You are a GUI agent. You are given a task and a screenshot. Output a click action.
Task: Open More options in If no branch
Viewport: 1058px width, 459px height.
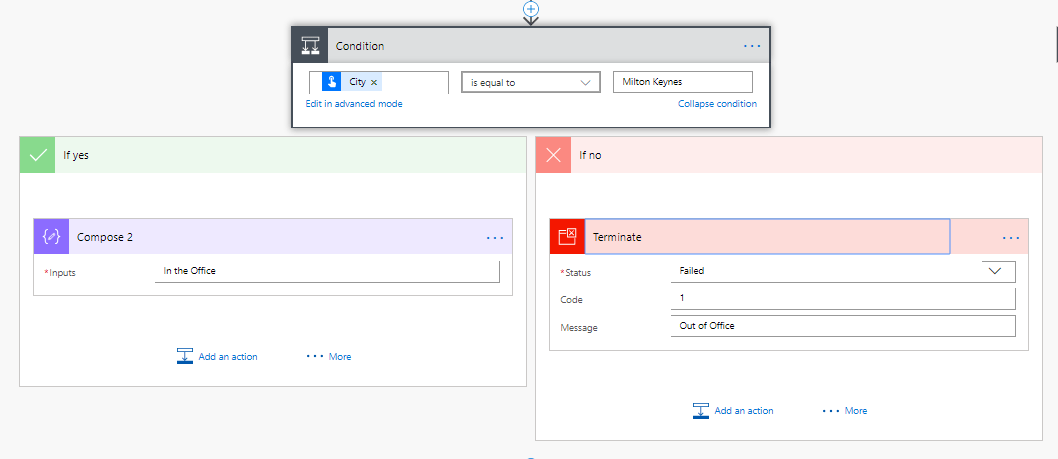pos(845,410)
